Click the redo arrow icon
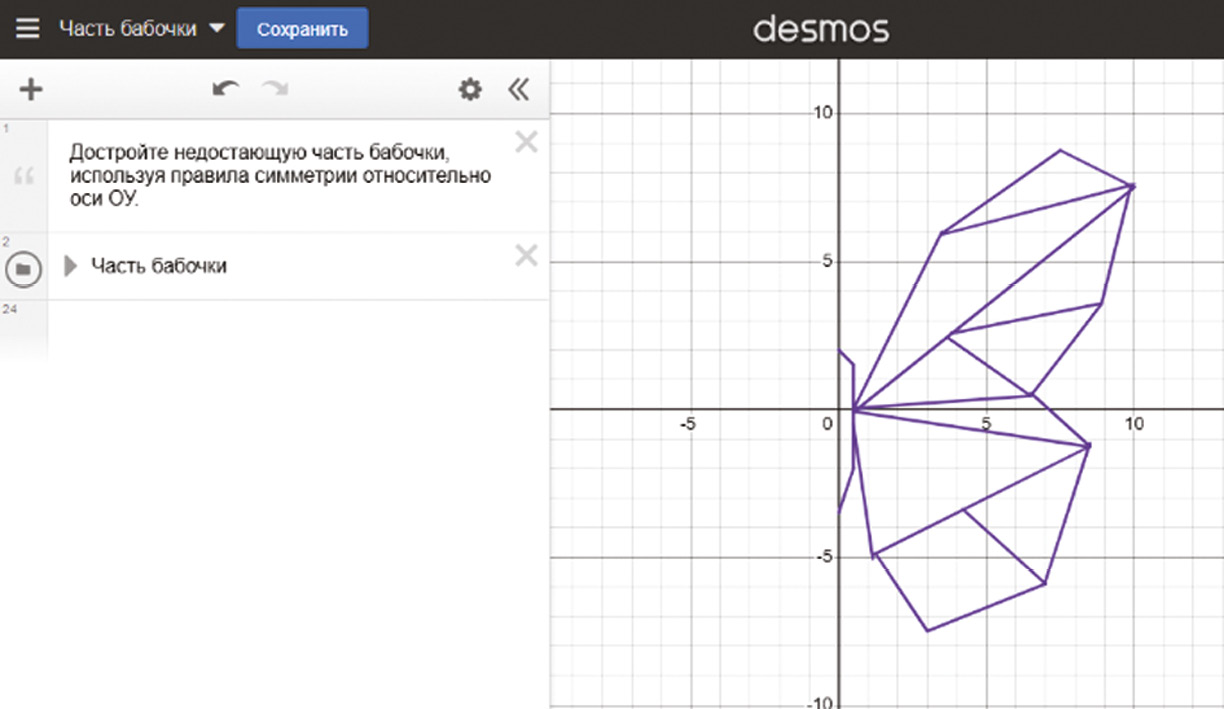The image size is (1224, 709). (x=274, y=90)
